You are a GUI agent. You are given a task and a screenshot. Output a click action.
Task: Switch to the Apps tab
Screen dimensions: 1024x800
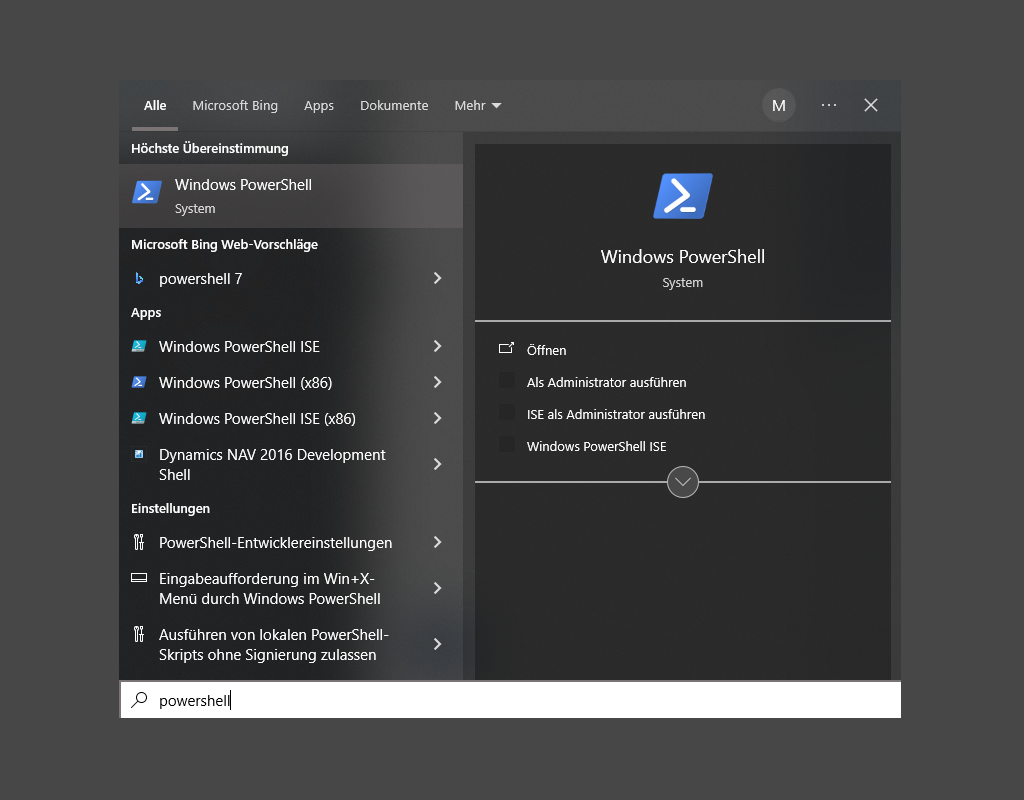pyautogui.click(x=319, y=105)
